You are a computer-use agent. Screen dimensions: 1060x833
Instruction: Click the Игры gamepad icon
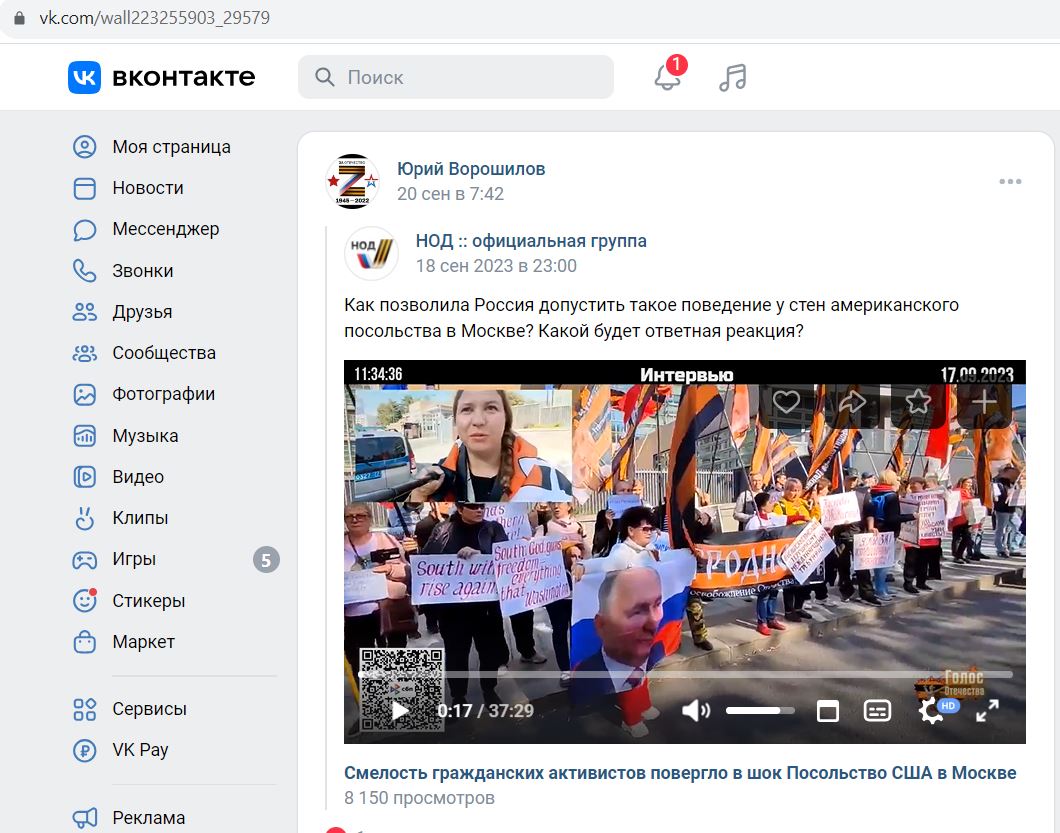point(85,559)
